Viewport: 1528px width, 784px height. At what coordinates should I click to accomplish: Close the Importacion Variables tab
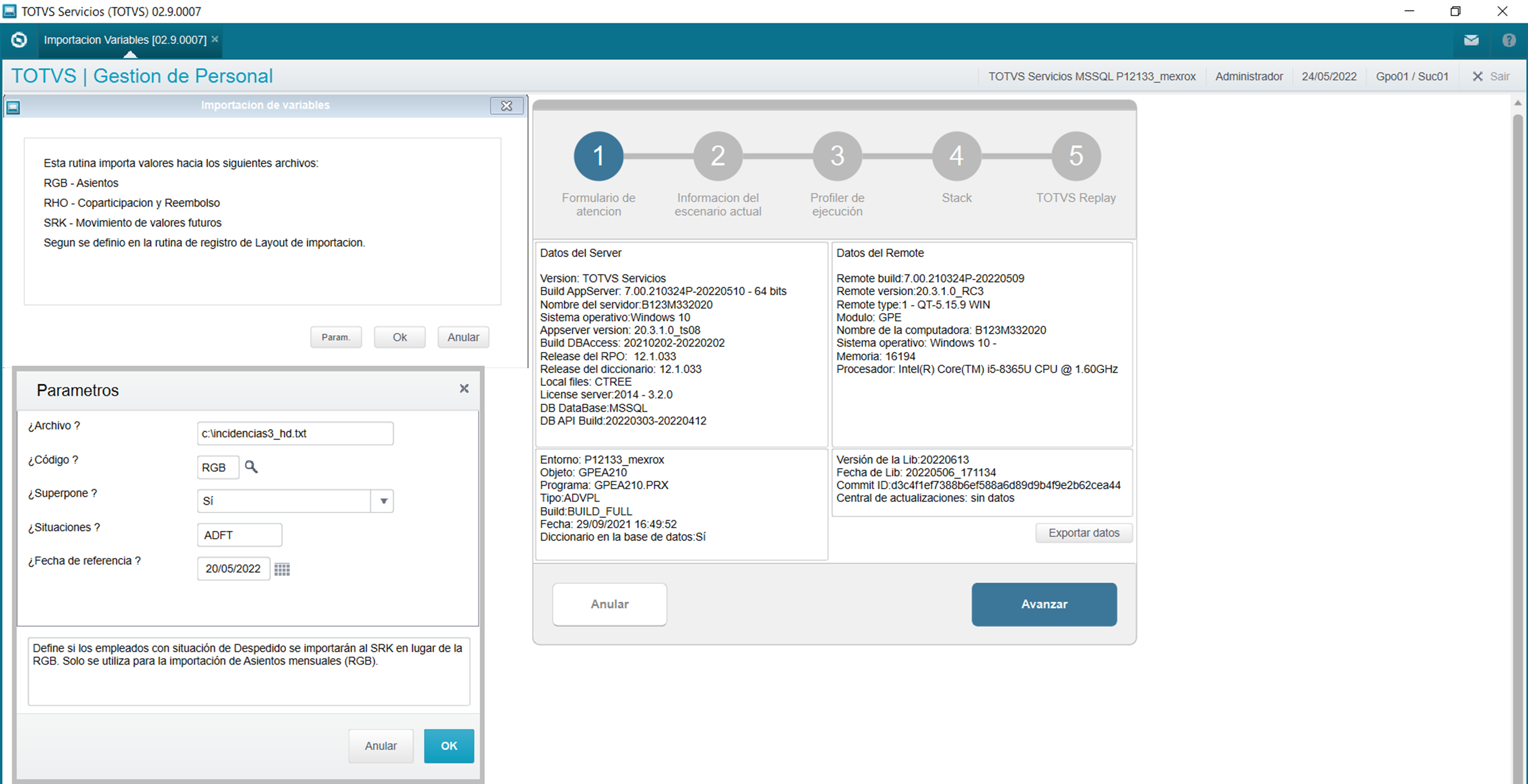coord(215,39)
